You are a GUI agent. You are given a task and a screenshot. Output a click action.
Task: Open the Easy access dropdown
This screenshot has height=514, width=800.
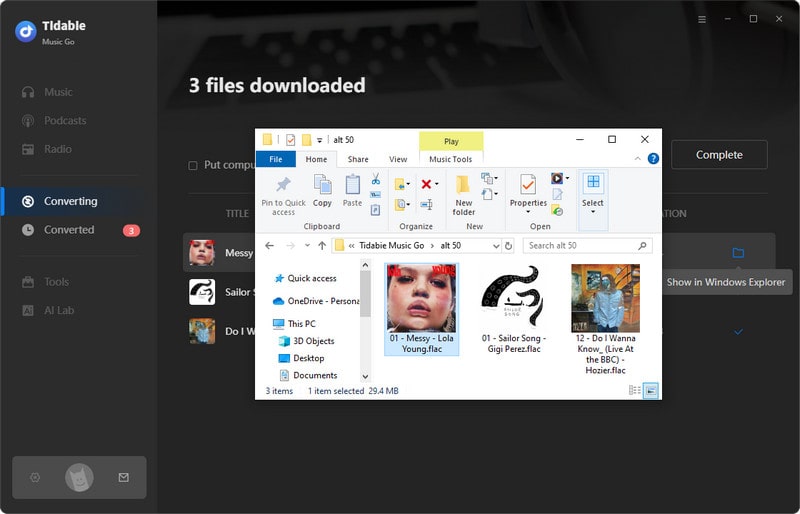tap(489, 194)
